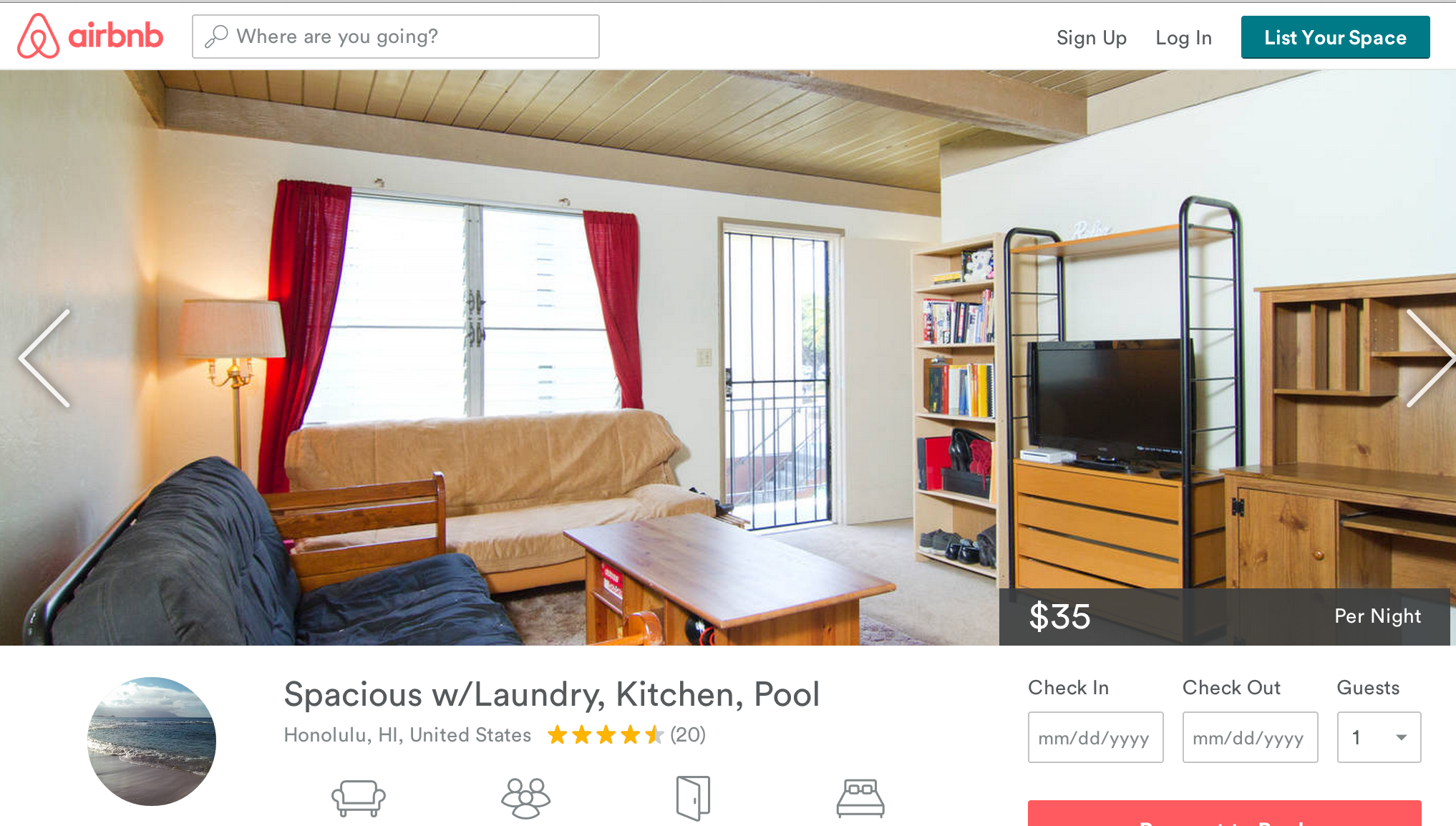Focus the Where are you going search box

pyautogui.click(x=395, y=37)
